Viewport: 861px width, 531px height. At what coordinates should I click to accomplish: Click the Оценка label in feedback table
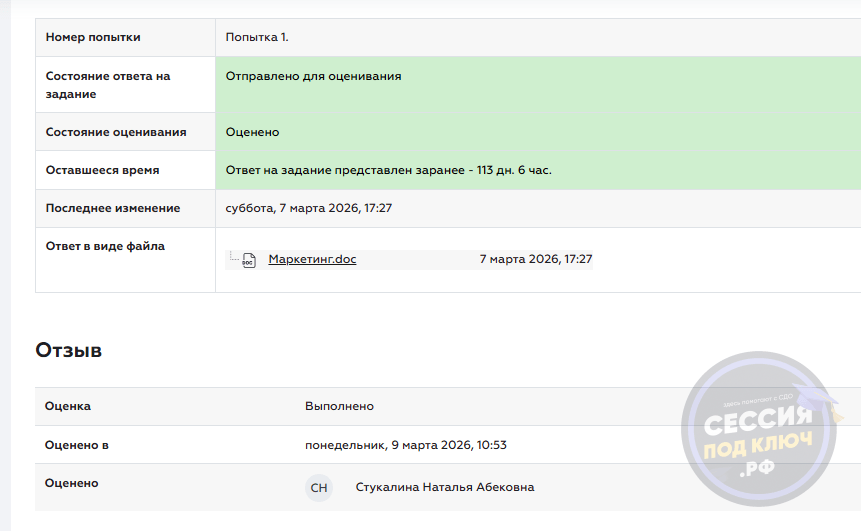[68, 406]
